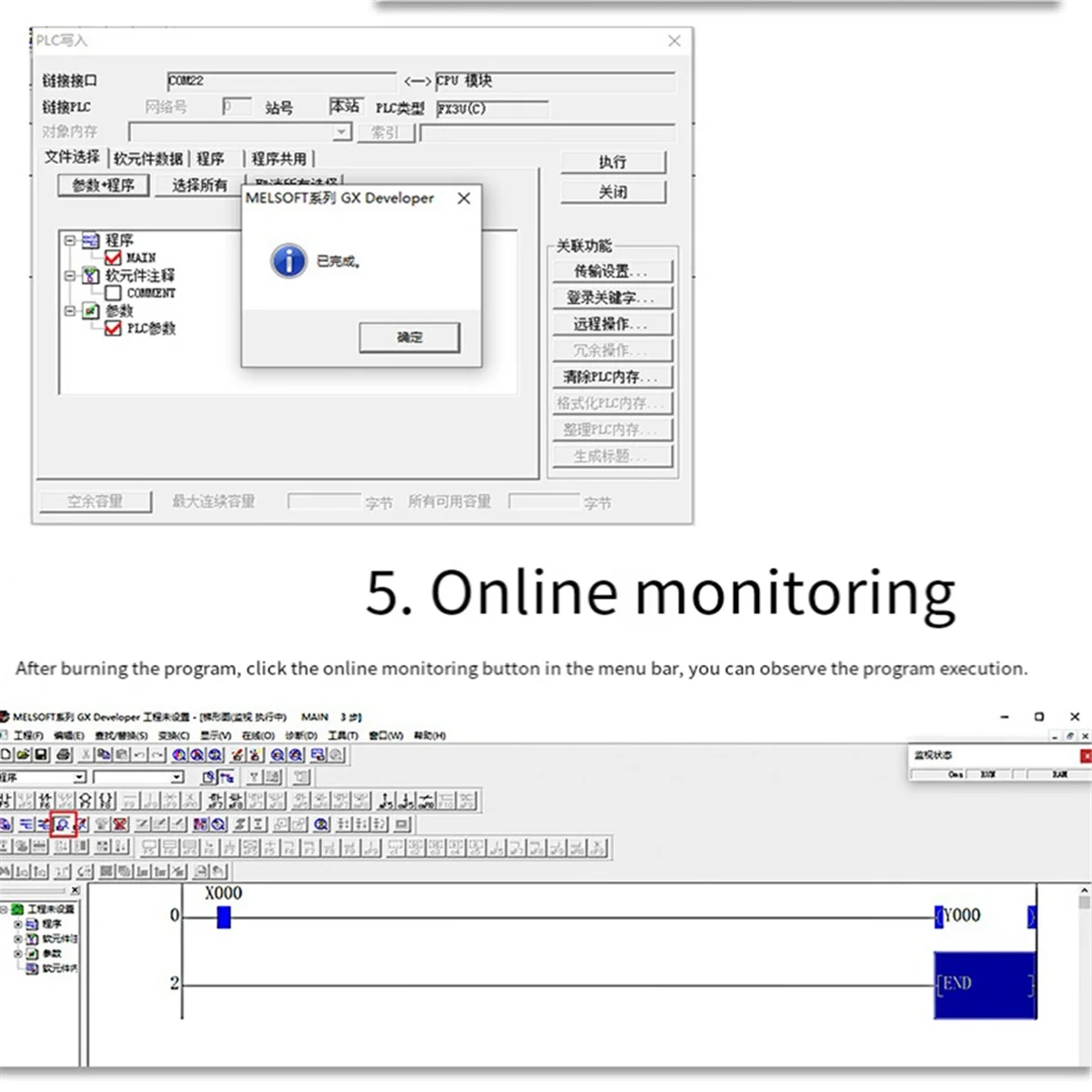This screenshot has height=1092, width=1092.
Task: Open the 诊断(D) menu
Action: click(x=300, y=735)
